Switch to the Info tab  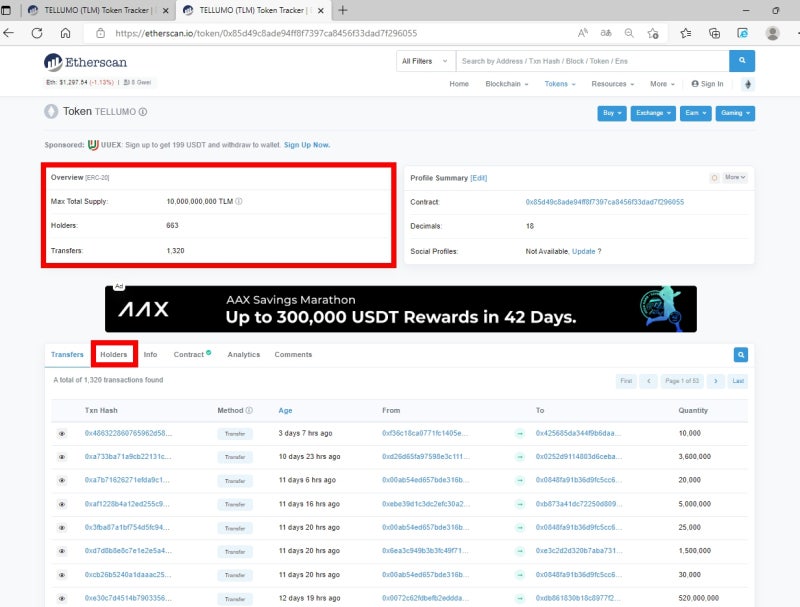point(150,355)
